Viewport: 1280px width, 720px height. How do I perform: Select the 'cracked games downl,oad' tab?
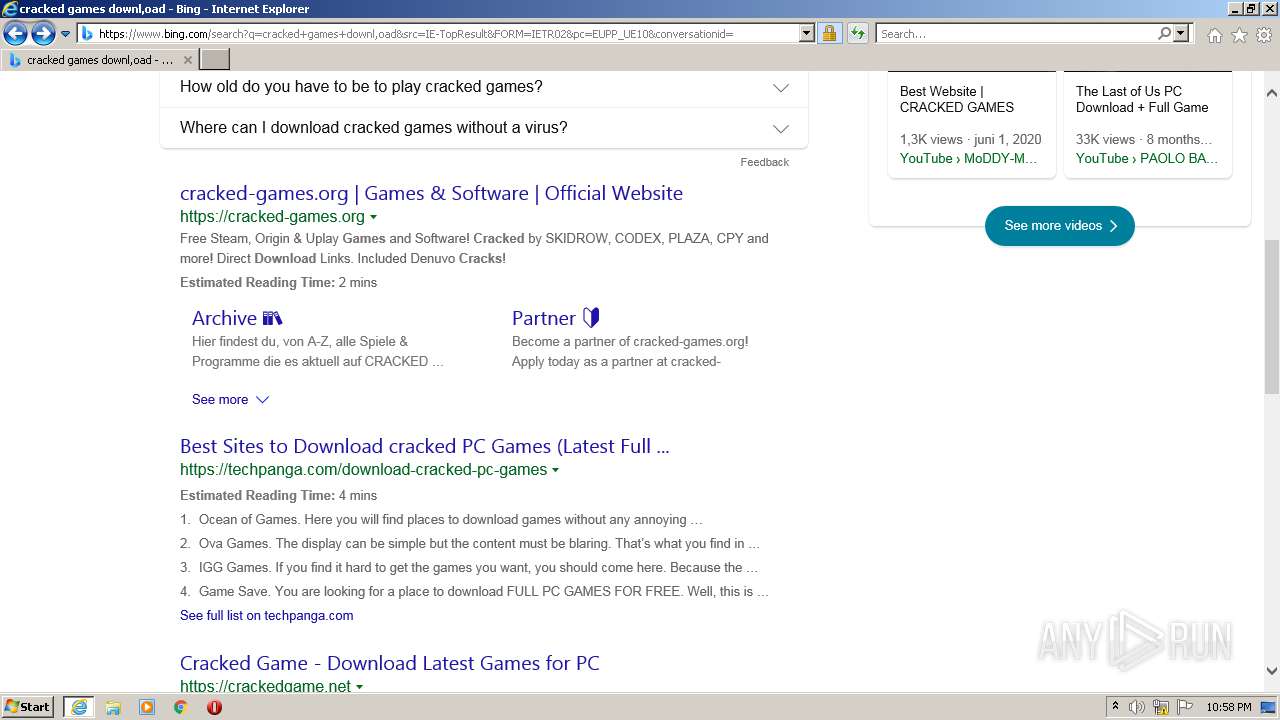tap(99, 60)
